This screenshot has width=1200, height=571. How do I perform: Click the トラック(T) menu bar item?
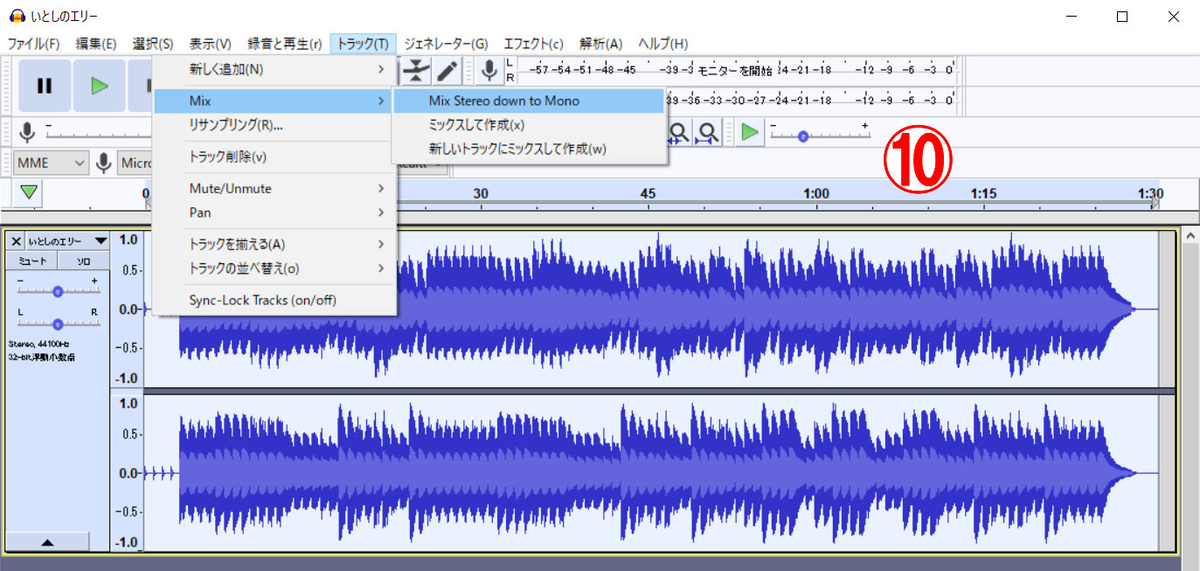point(364,44)
